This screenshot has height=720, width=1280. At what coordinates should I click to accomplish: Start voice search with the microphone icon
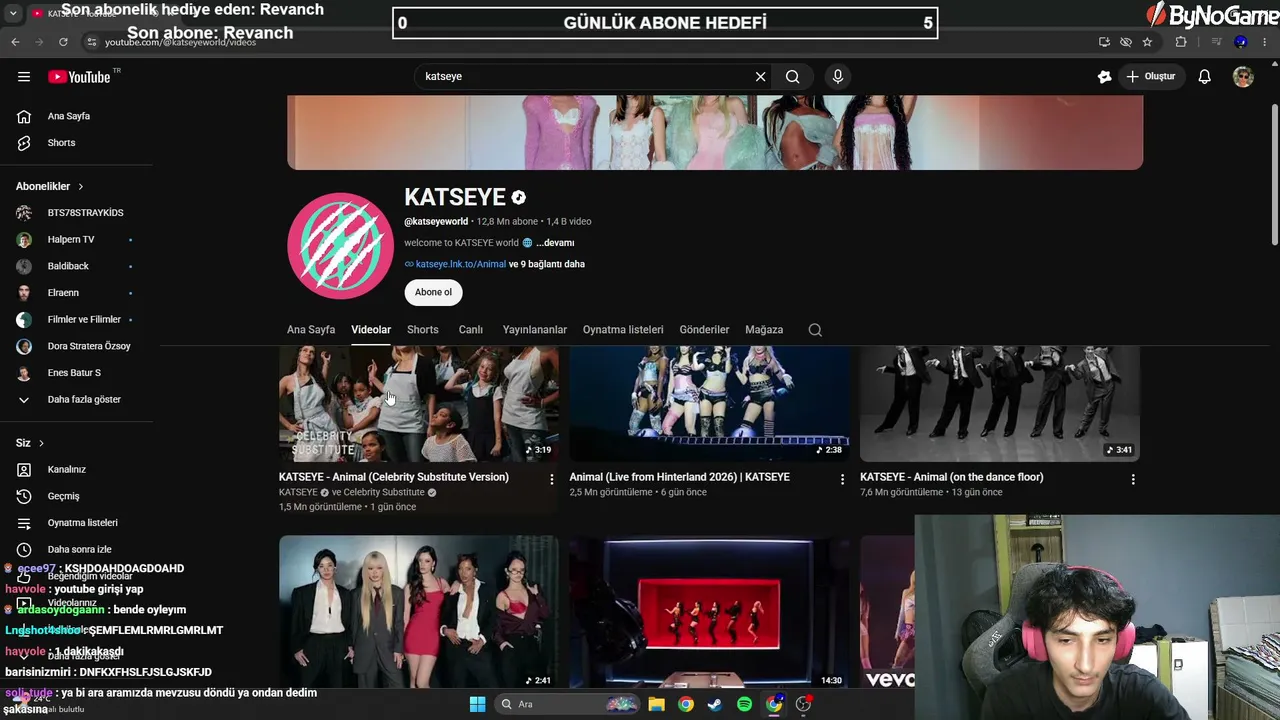click(x=838, y=77)
